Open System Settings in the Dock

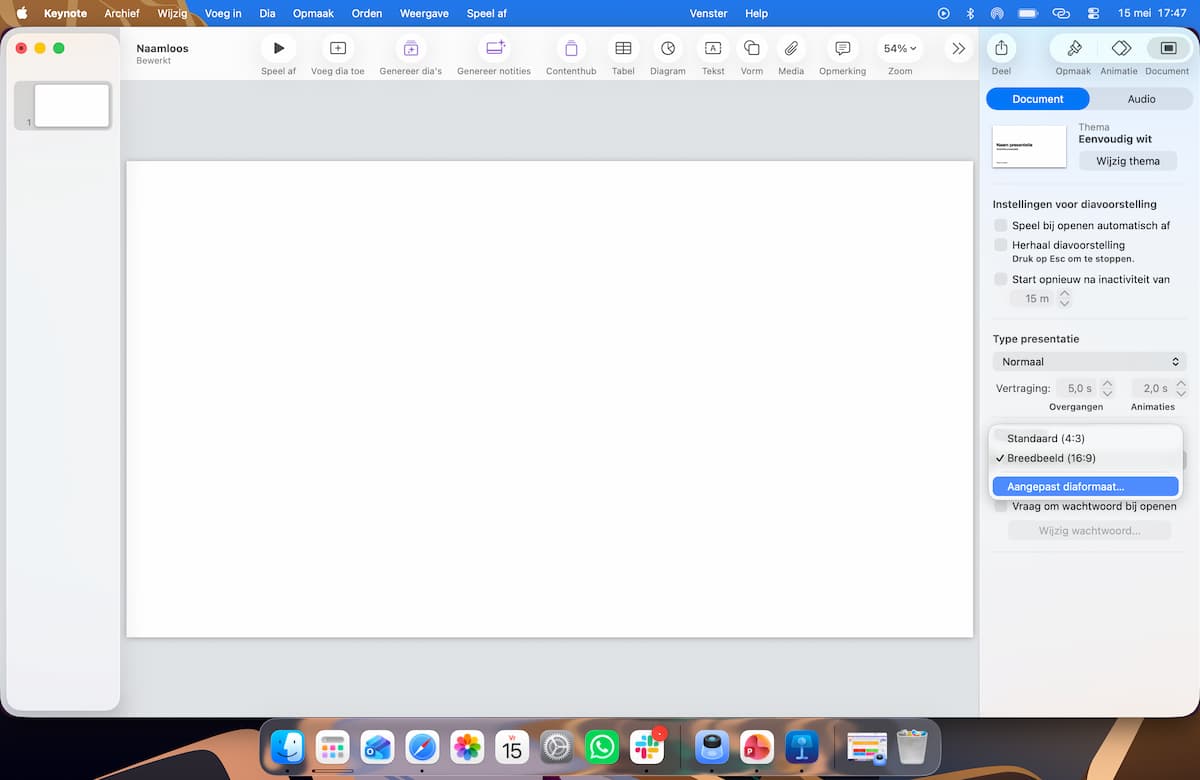click(x=557, y=747)
